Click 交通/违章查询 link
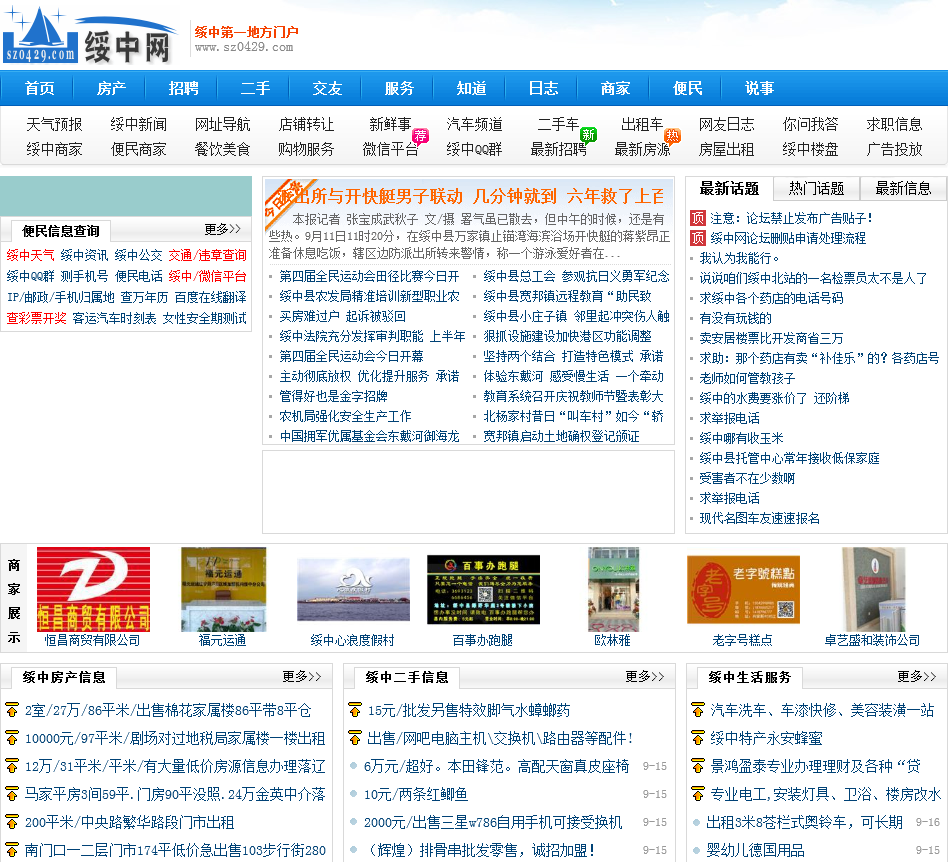 pos(207,255)
